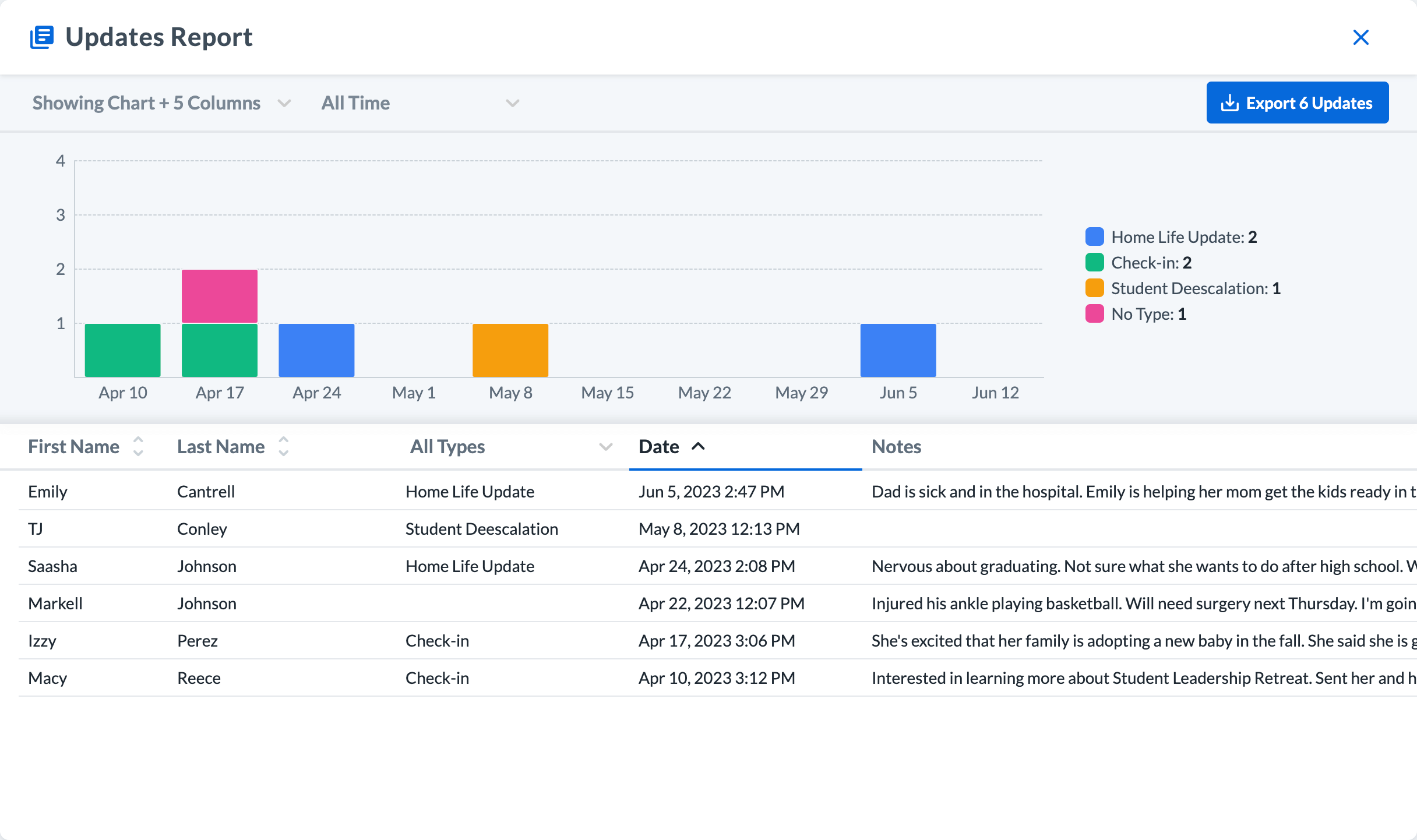
Task: Click the Check-in: 2 legend label
Action: point(1151,262)
